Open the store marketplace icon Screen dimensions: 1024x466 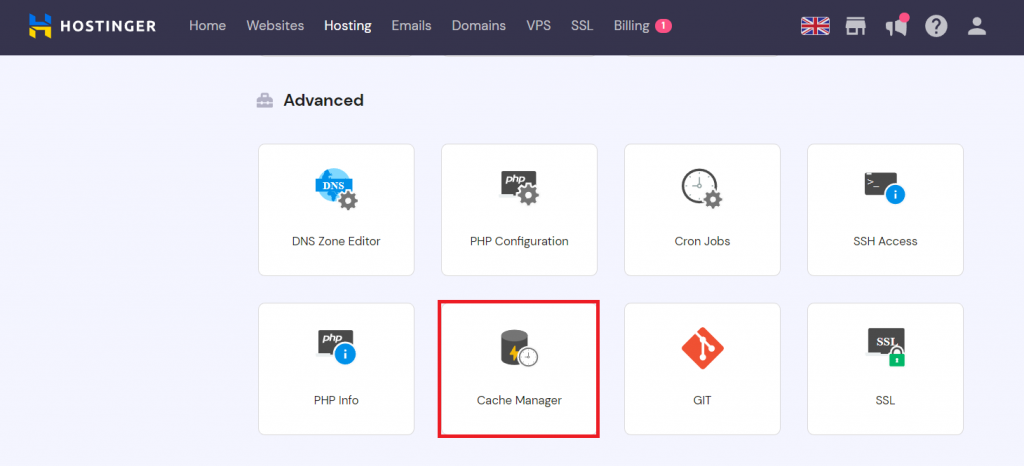pos(855,26)
